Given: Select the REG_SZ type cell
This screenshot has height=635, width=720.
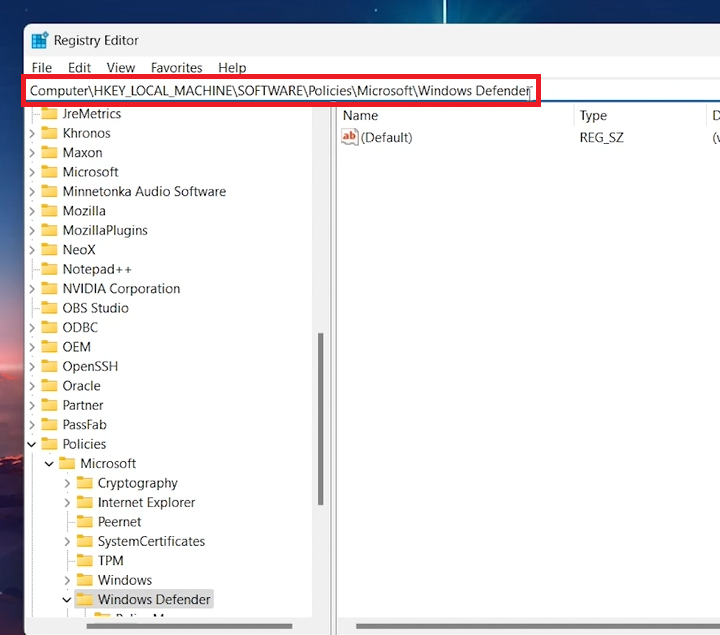Looking at the screenshot, I should 601,137.
